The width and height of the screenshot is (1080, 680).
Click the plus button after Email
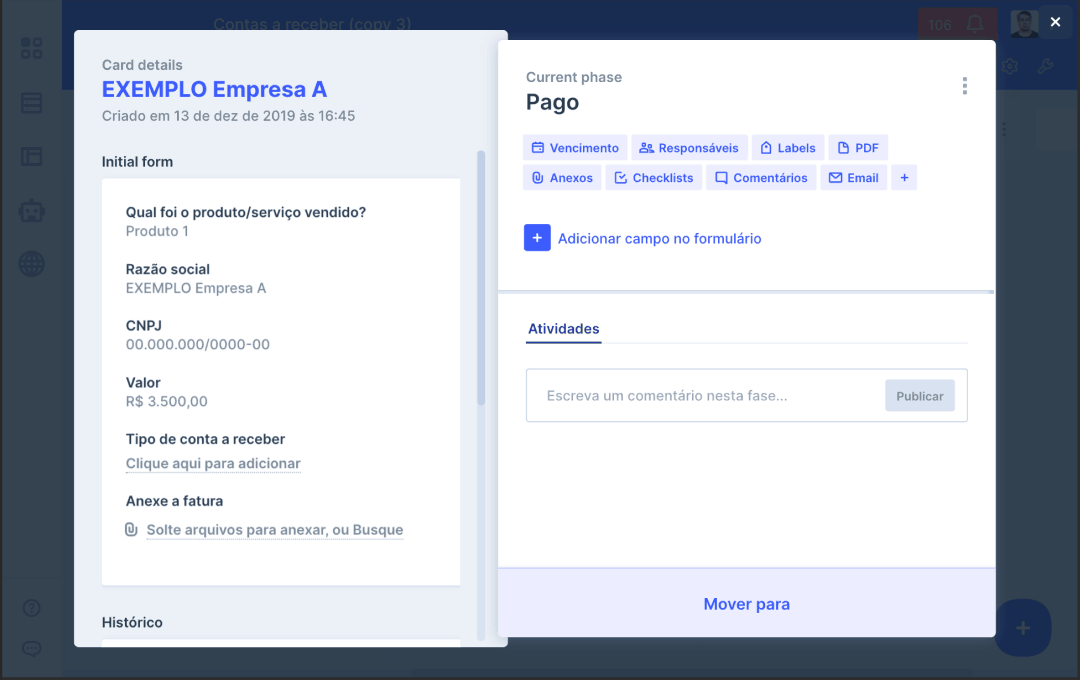click(x=904, y=178)
